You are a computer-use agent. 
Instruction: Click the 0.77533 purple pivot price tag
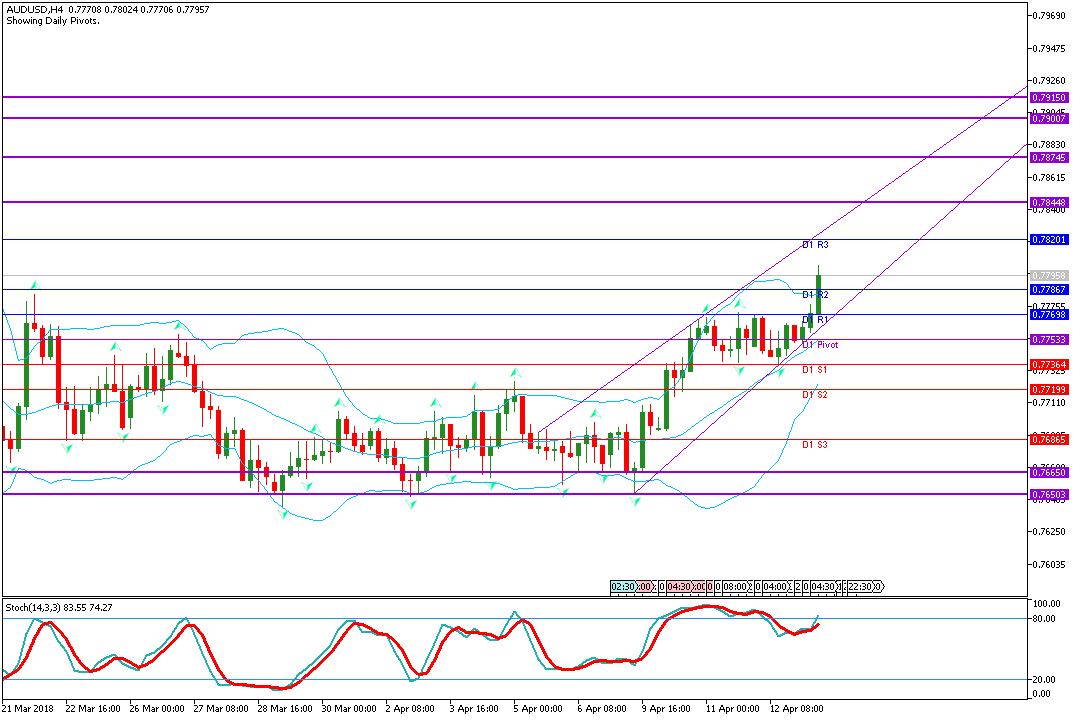[1049, 340]
